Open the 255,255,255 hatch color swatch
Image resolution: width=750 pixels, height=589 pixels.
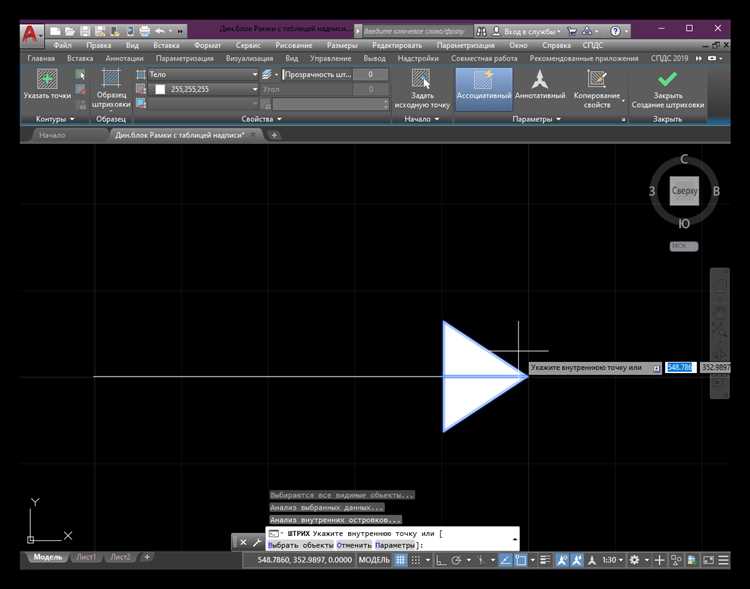point(160,89)
